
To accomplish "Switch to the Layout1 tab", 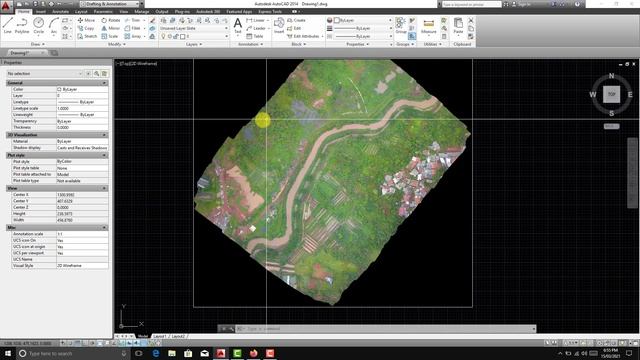I will (160, 336).
